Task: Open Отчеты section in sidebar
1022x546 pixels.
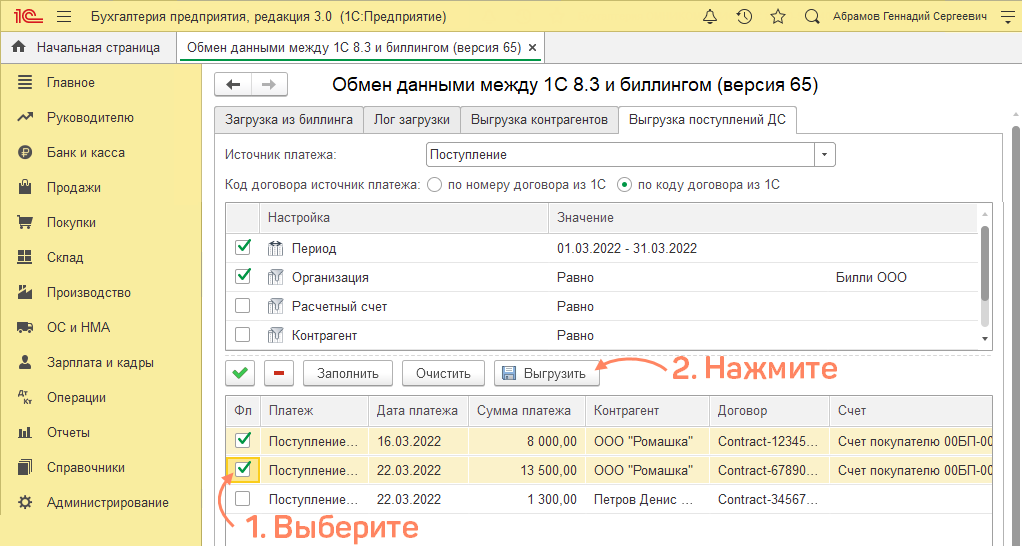Action: click(x=68, y=433)
